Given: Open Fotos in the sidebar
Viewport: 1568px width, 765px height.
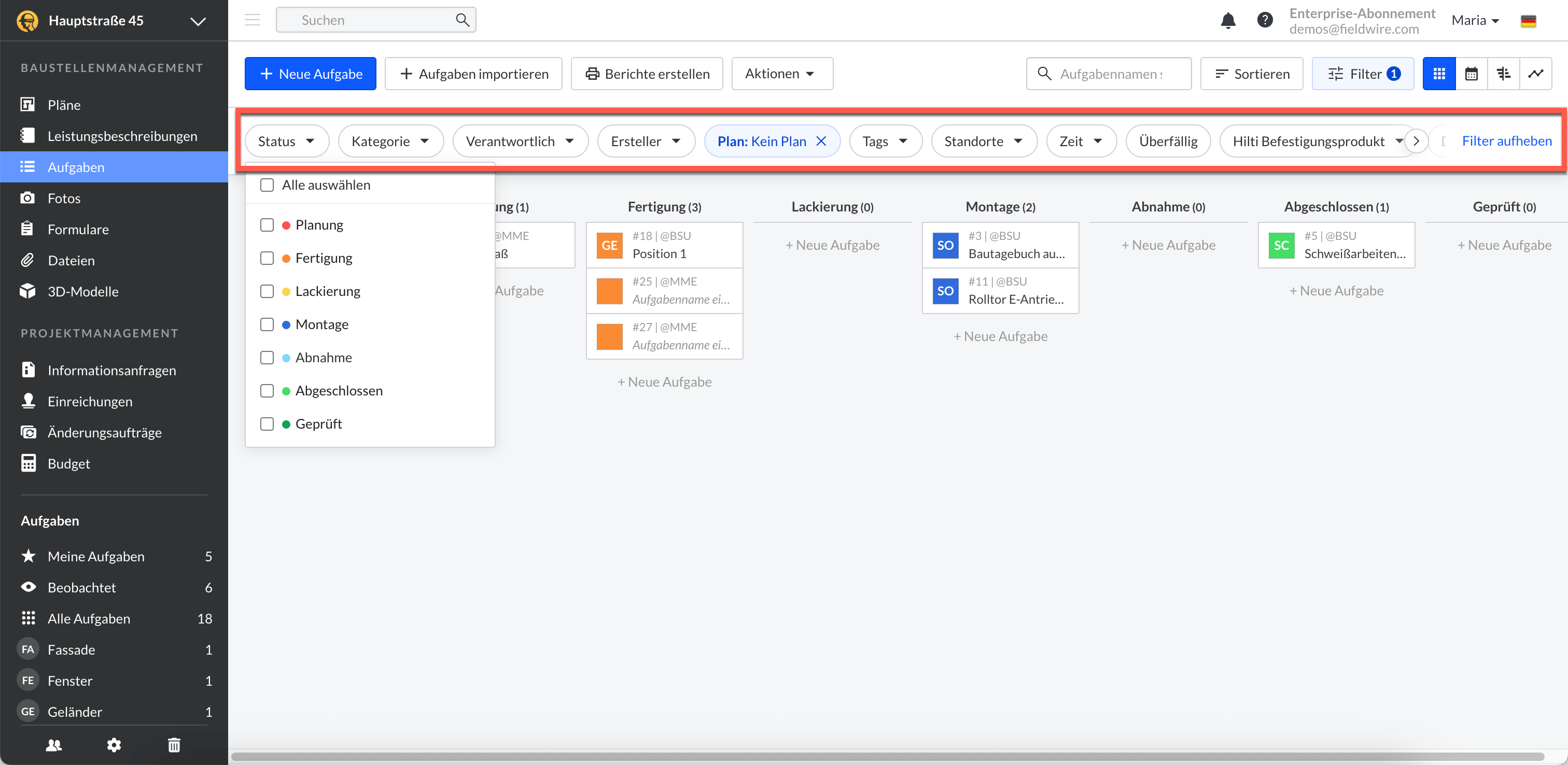Looking at the screenshot, I should click(64, 199).
